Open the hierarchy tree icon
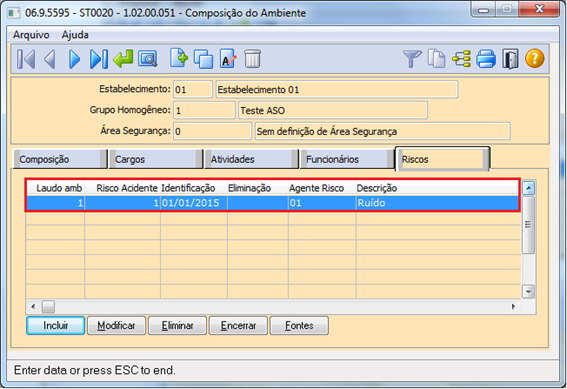Image resolution: width=567 pixels, height=389 pixels. [461, 59]
